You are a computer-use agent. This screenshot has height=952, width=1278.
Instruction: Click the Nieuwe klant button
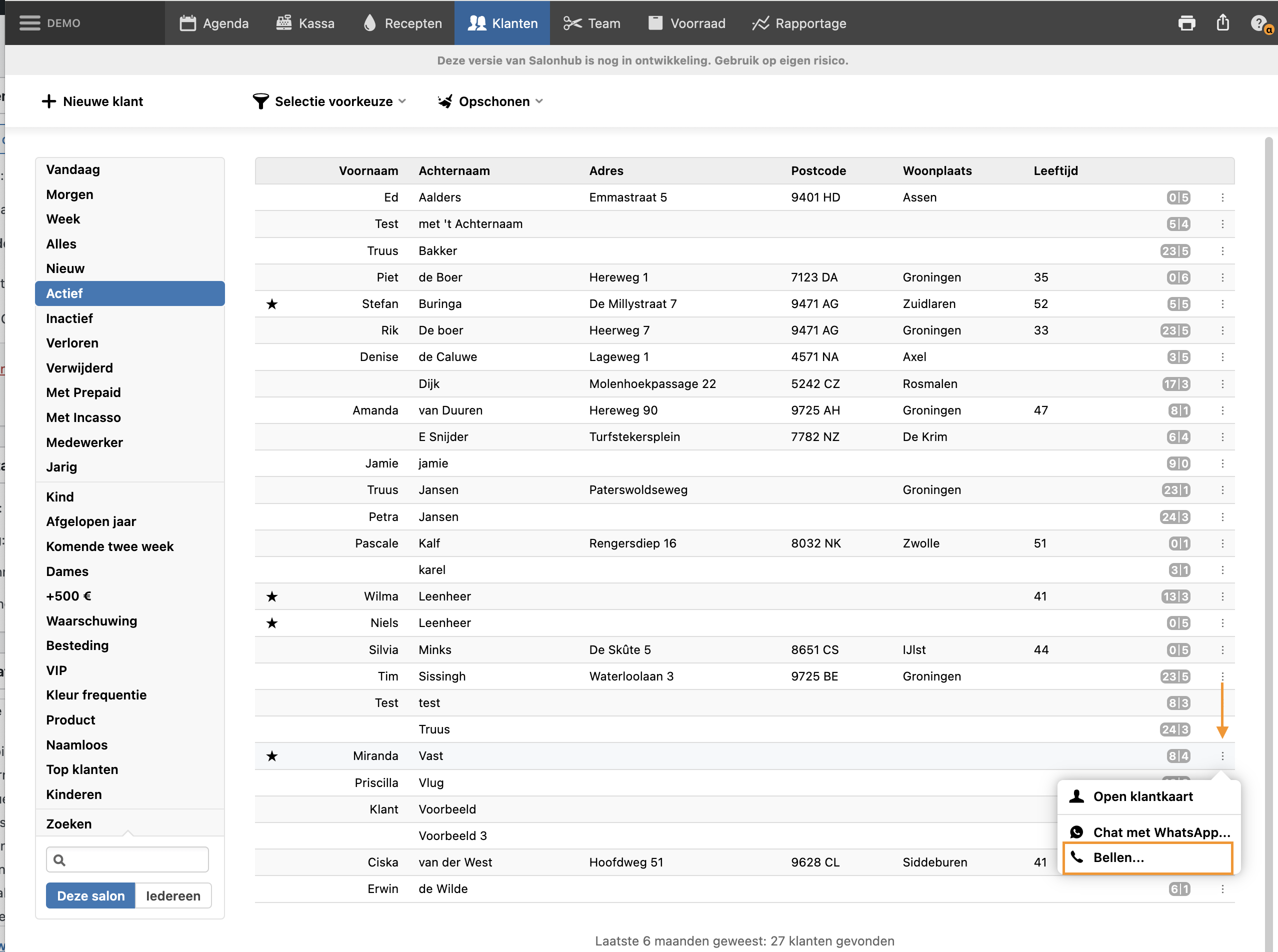[x=93, y=101]
